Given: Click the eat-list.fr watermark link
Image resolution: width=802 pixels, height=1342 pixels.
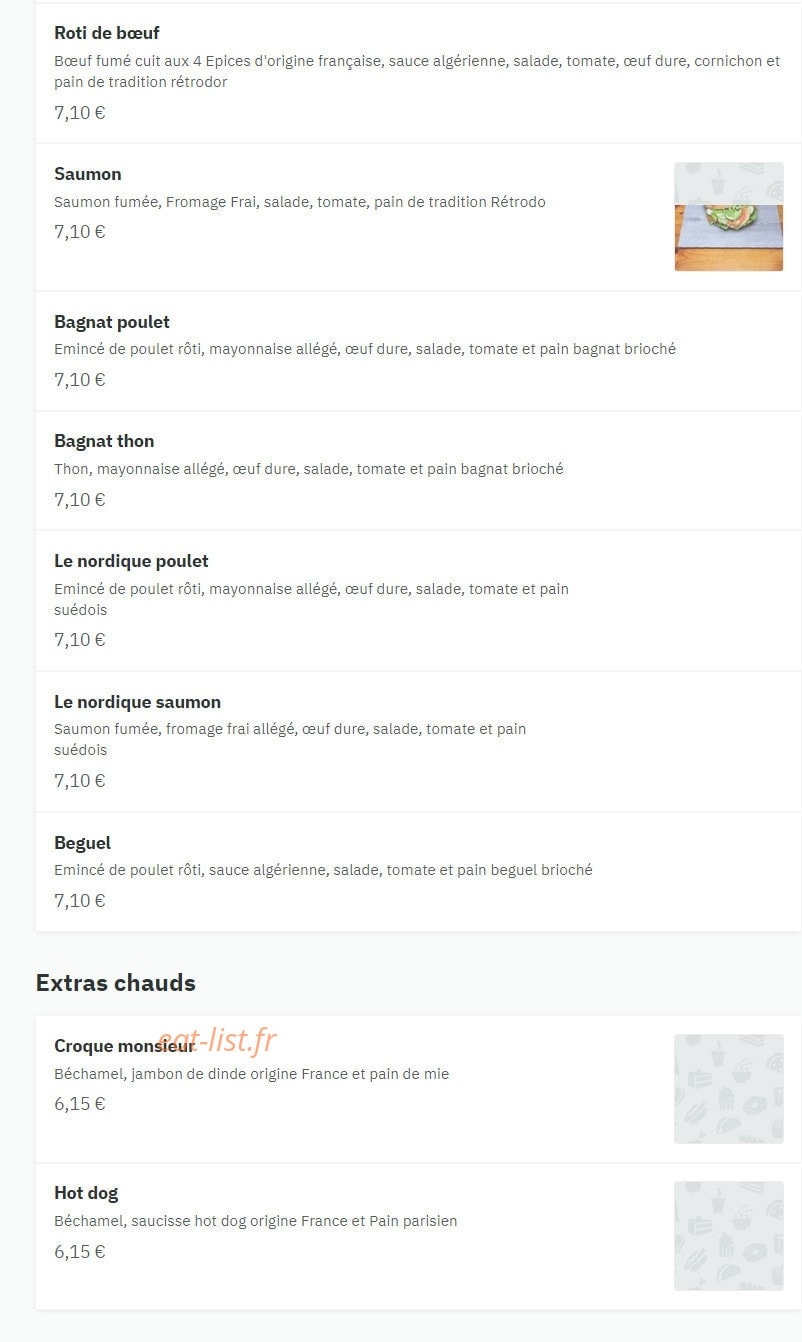Looking at the screenshot, I should point(217,1040).
